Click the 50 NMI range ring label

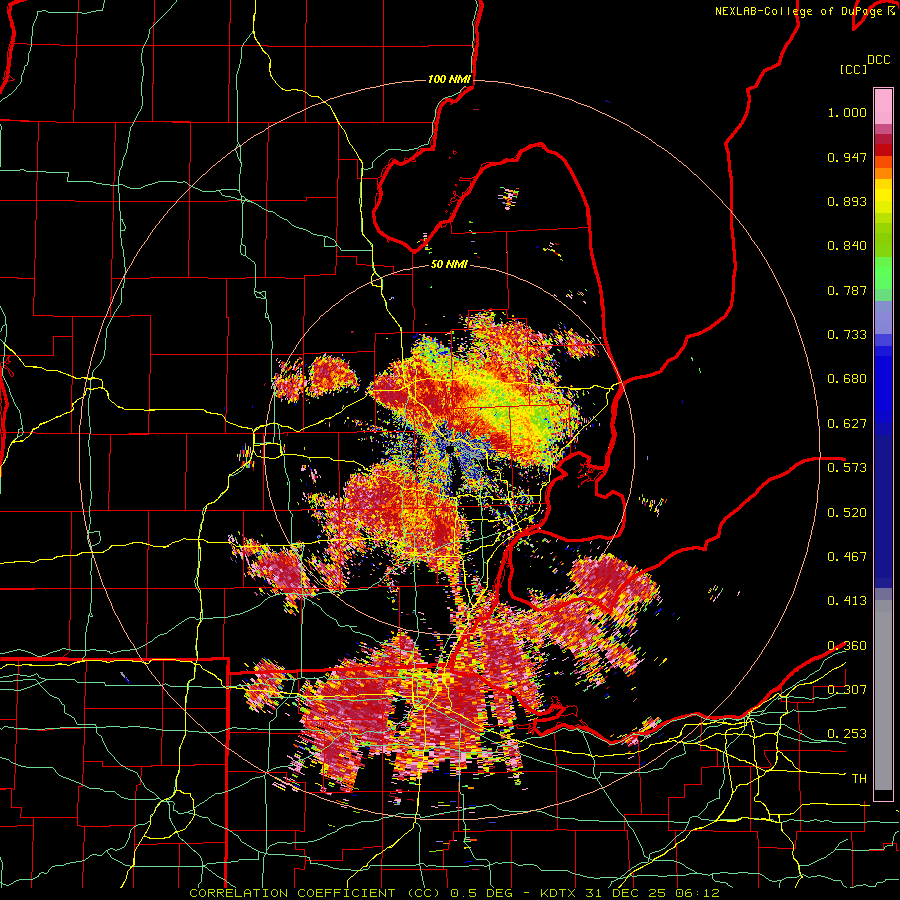(449, 264)
